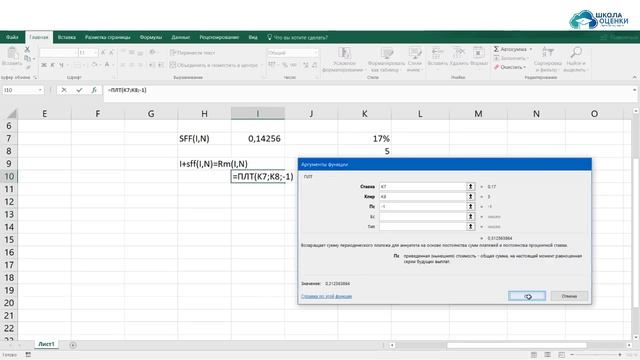Open Sort & Filter (Сортировка и фильтр)

[x=548, y=60]
